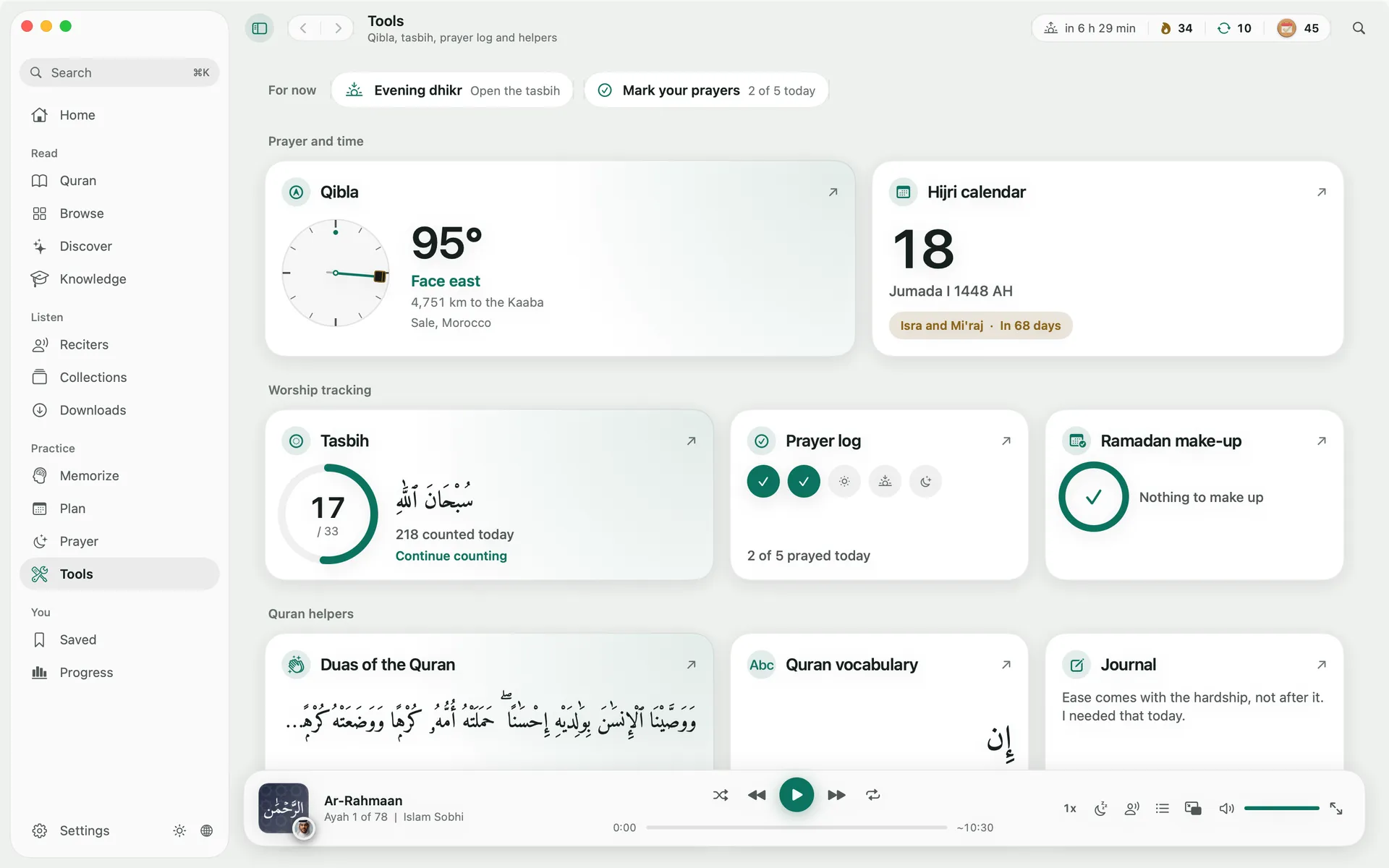1389x868 pixels.
Task: Open the Prayer log card arrow
Action: click(1006, 441)
